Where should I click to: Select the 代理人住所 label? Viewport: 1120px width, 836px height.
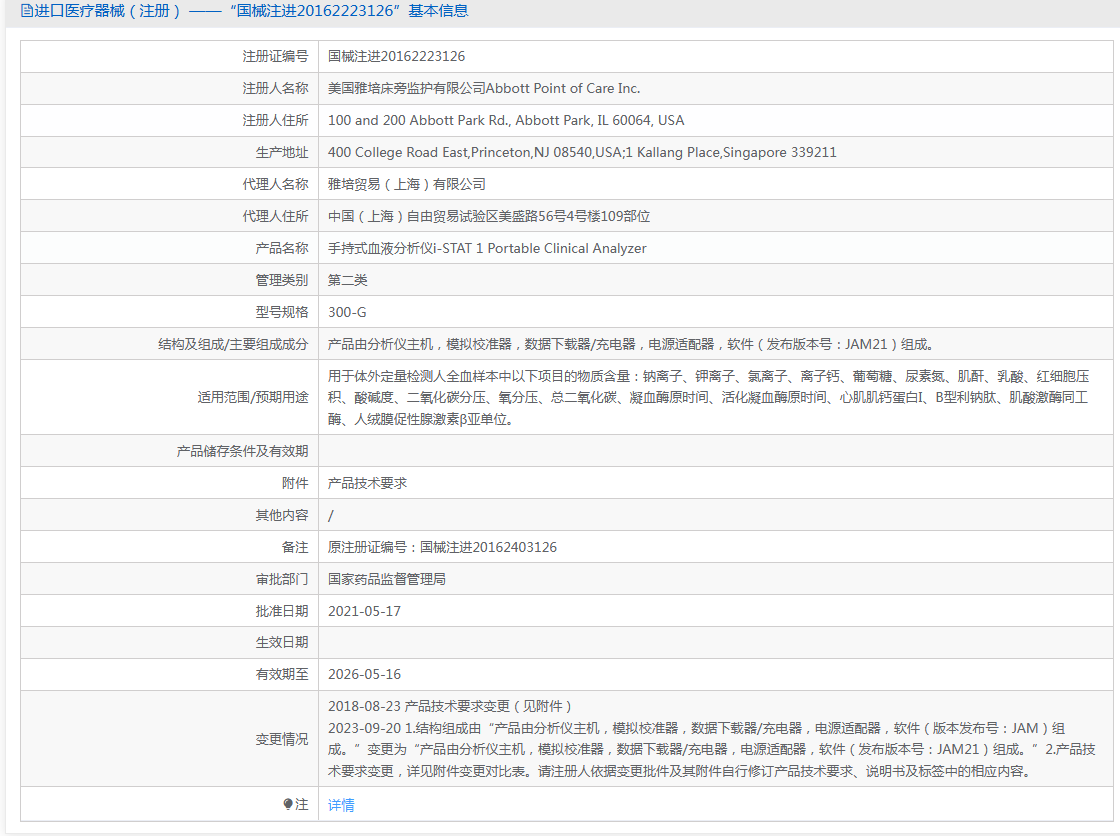[275, 217]
